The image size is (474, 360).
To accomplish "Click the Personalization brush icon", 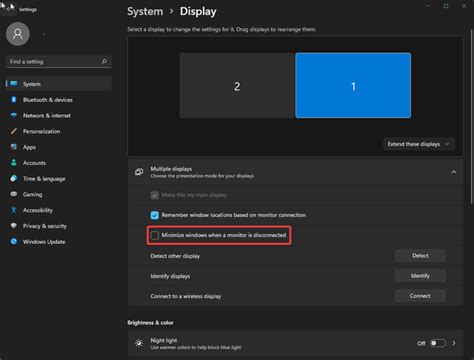I will coord(14,131).
